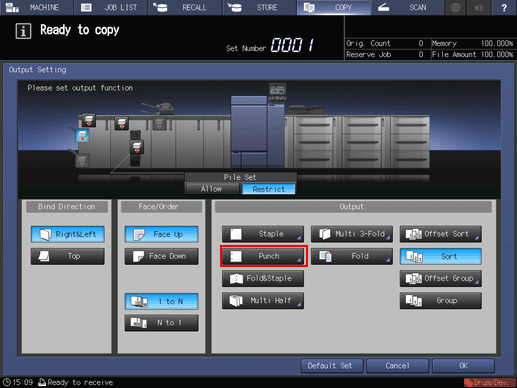The height and width of the screenshot is (388, 517).
Task: Open Multi Half fold options
Action: click(x=263, y=301)
